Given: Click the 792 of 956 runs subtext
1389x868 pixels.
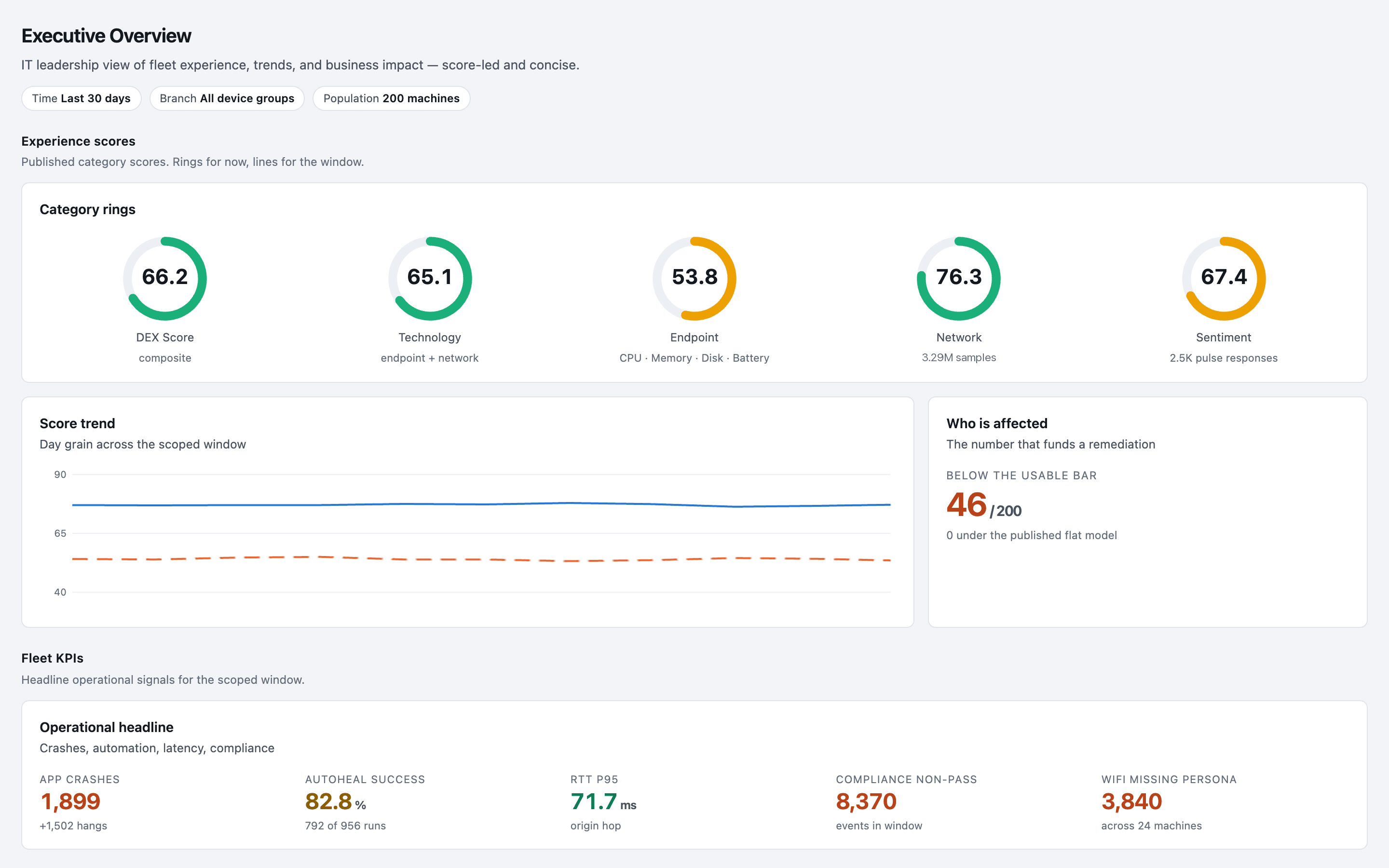Looking at the screenshot, I should [345, 826].
